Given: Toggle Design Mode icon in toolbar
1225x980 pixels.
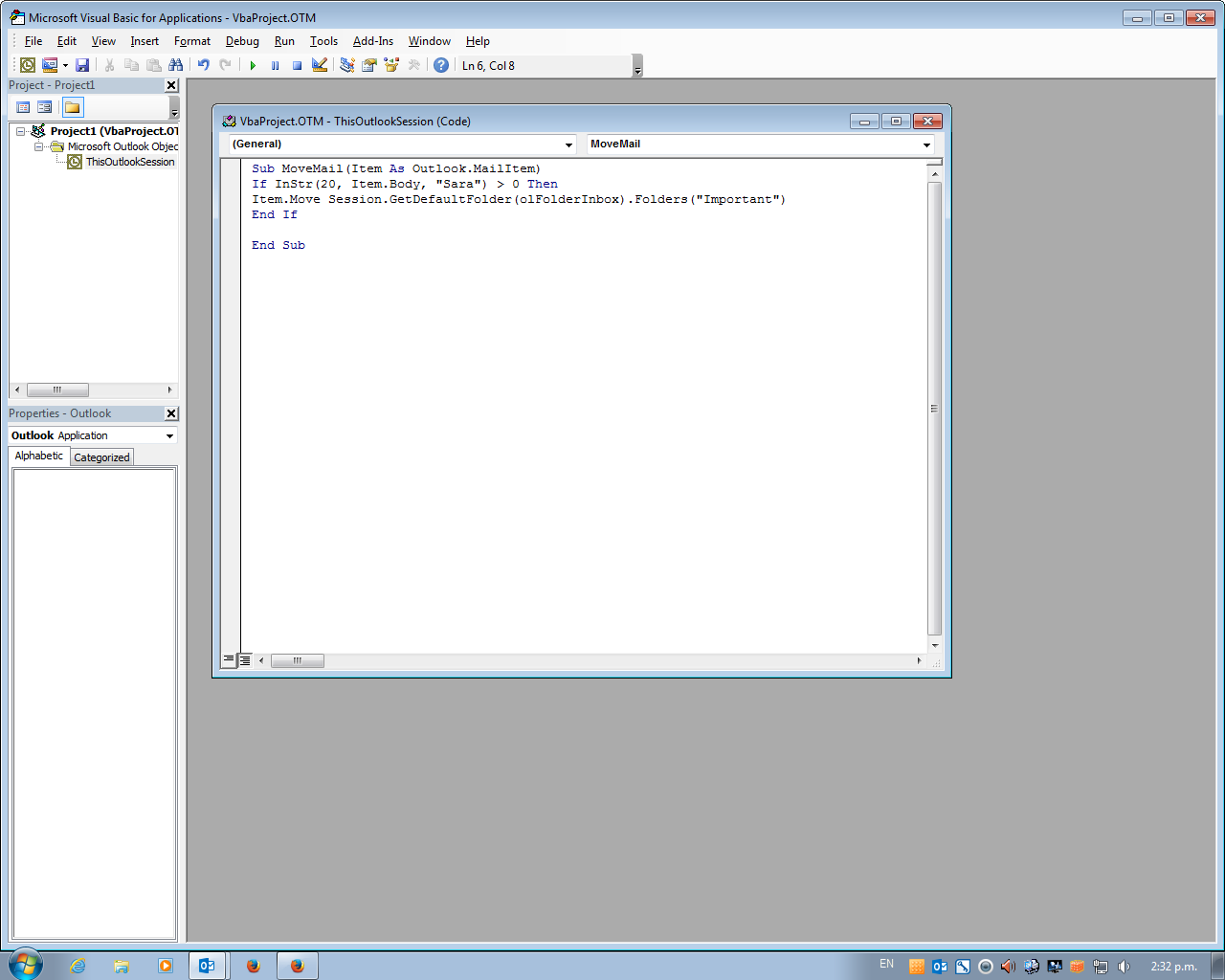Looking at the screenshot, I should 320,65.
